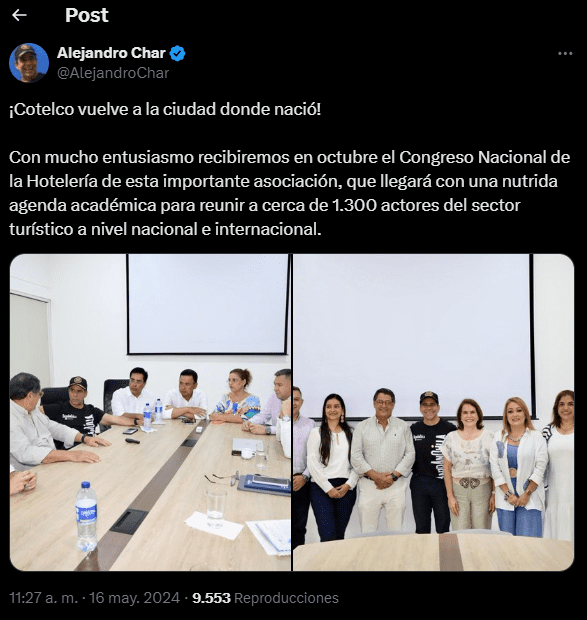The height and width of the screenshot is (620, 587).
Task: Click the '1.300 actores del sector' text
Action: pos(426,206)
